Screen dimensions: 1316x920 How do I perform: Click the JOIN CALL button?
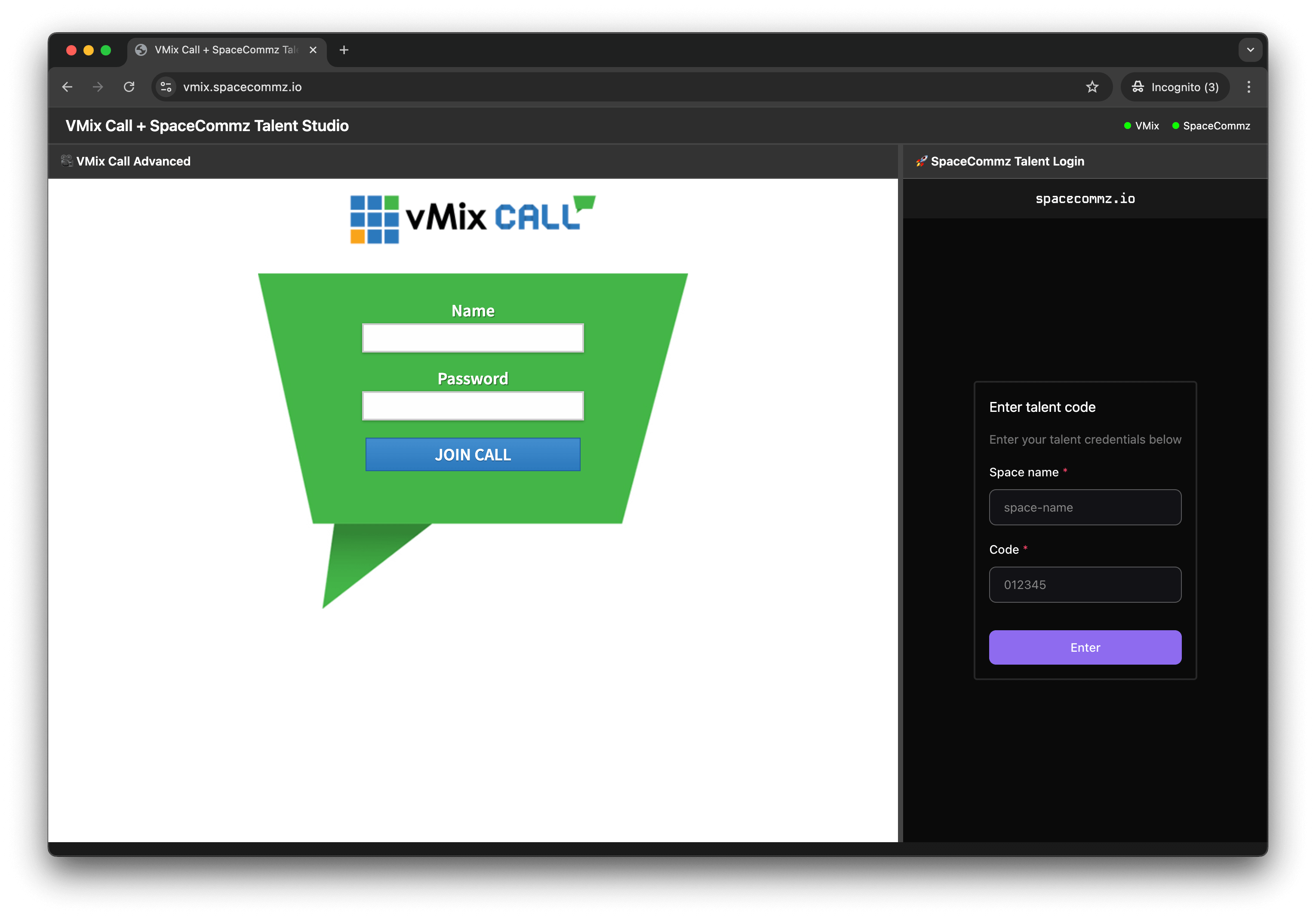pos(473,455)
